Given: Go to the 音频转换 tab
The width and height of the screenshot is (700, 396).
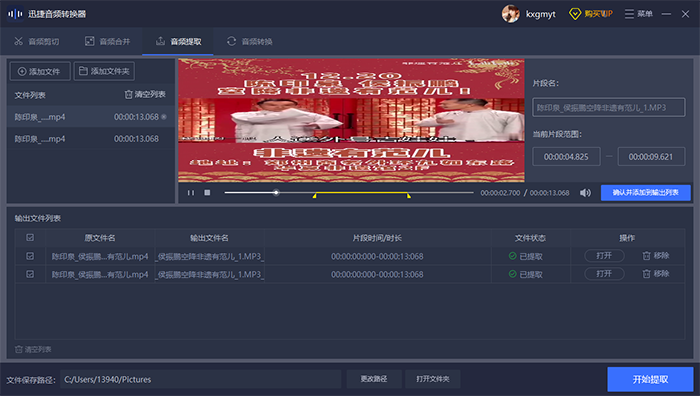Looking at the screenshot, I should click(x=250, y=42).
